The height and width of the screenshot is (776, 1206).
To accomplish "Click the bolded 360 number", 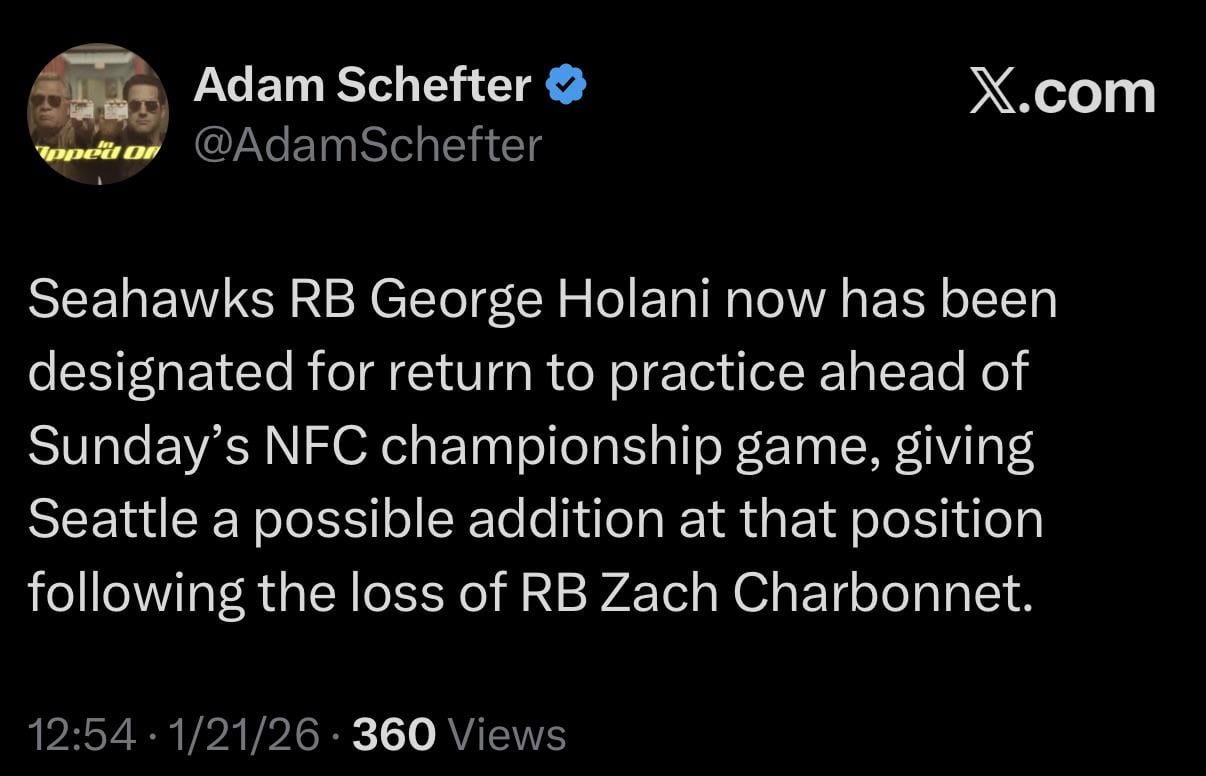I will click(393, 734).
